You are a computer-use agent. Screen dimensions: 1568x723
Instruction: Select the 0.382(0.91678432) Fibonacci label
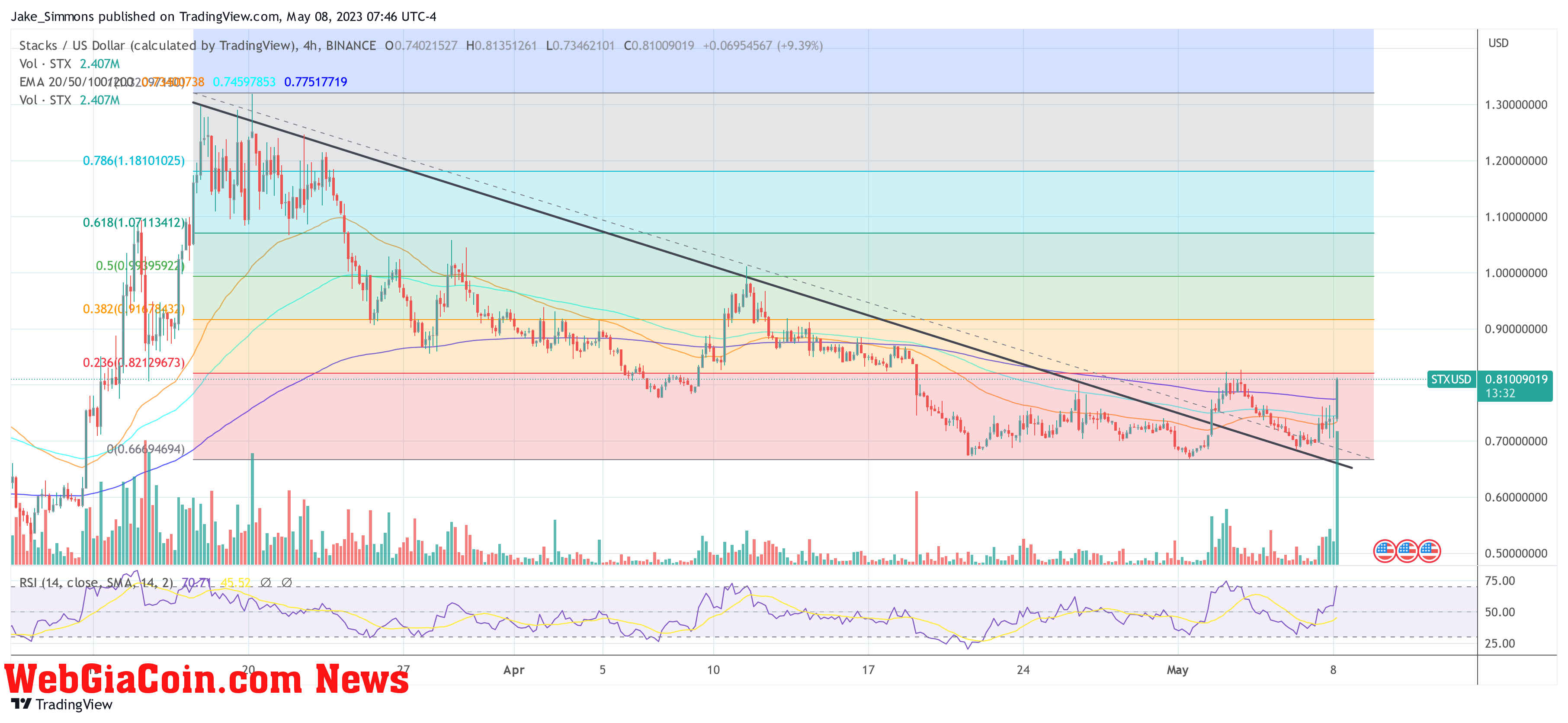[x=134, y=309]
